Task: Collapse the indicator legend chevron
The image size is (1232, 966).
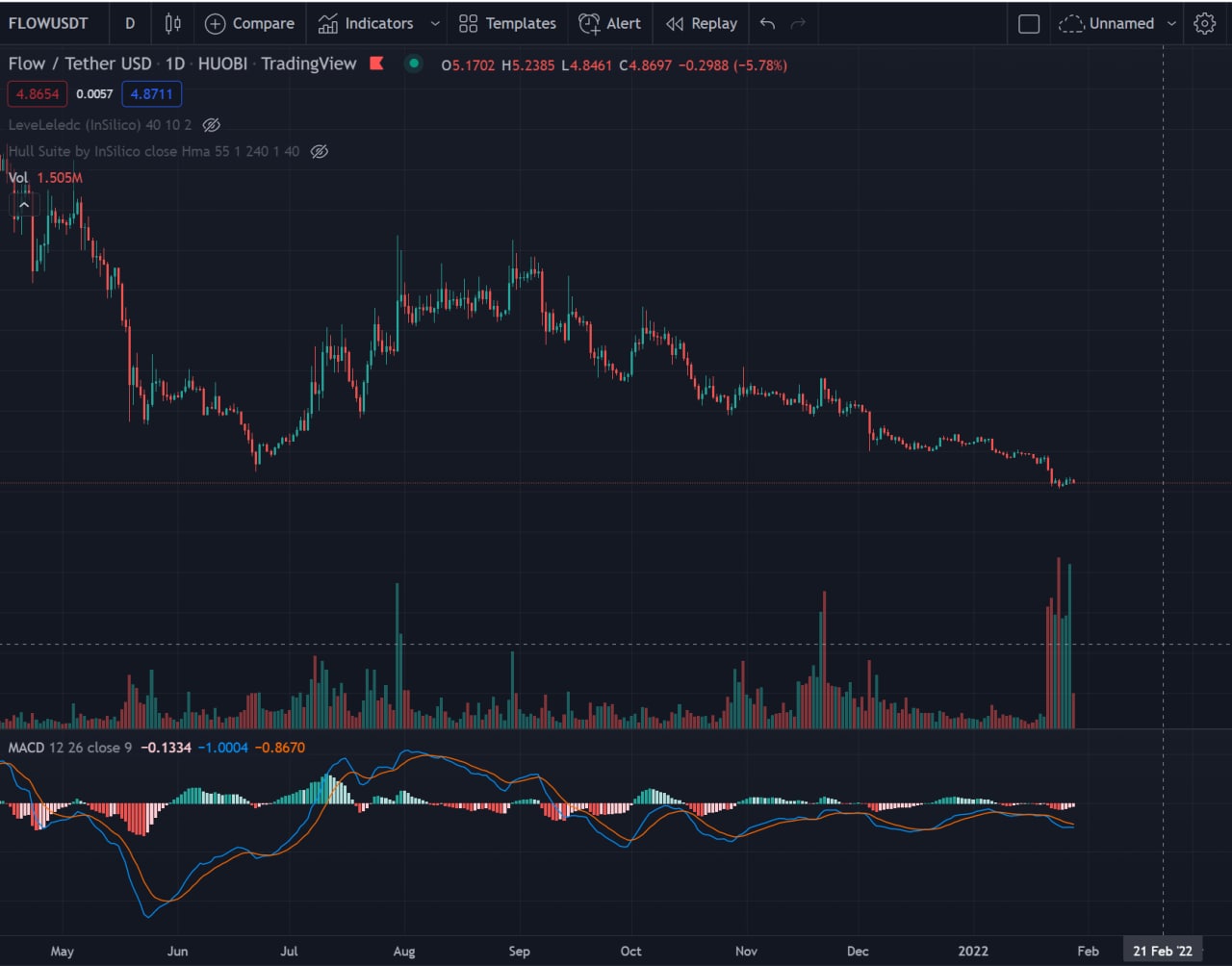Action: pyautogui.click(x=24, y=204)
